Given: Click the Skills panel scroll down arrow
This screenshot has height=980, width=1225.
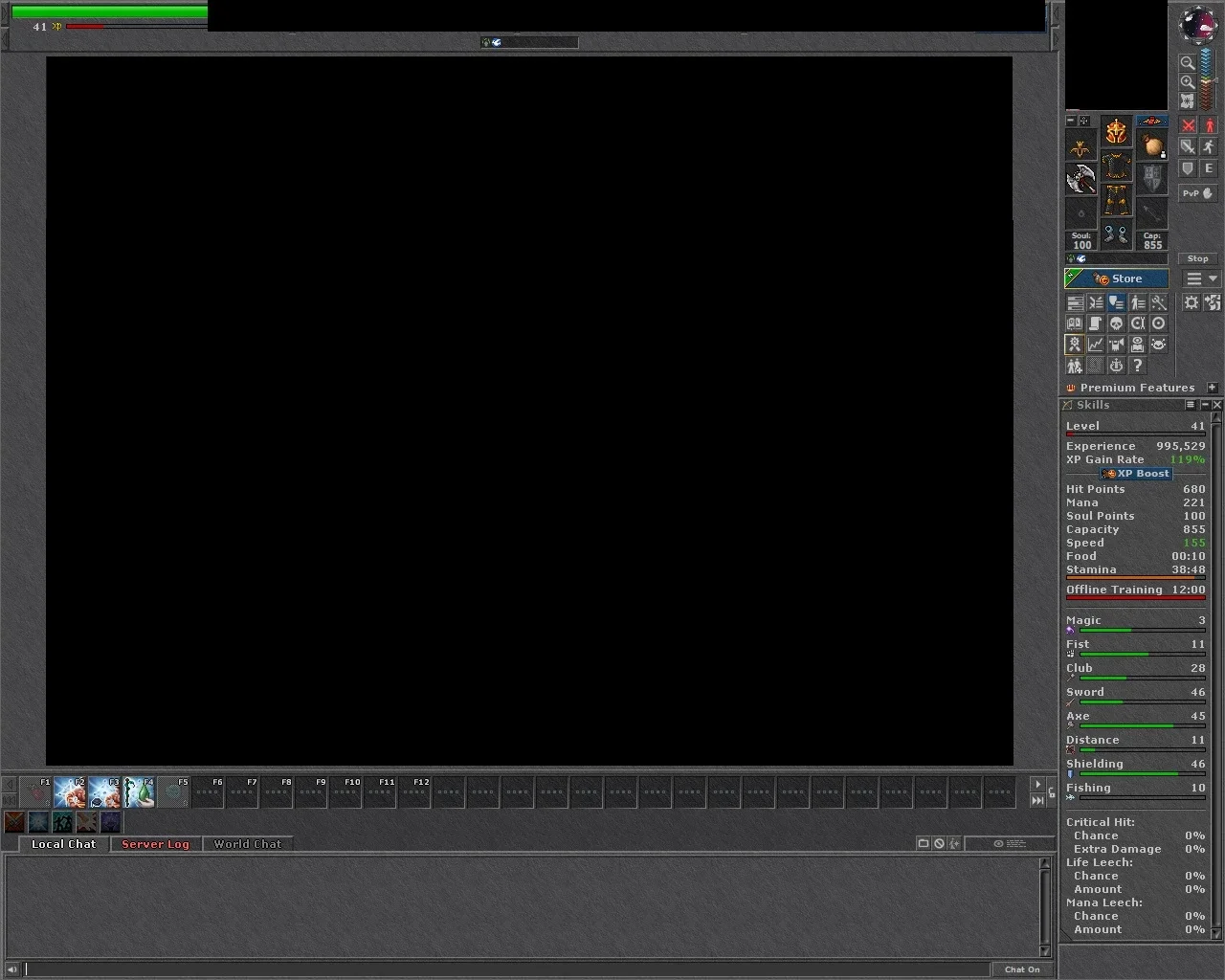Looking at the screenshot, I should point(1216,933).
